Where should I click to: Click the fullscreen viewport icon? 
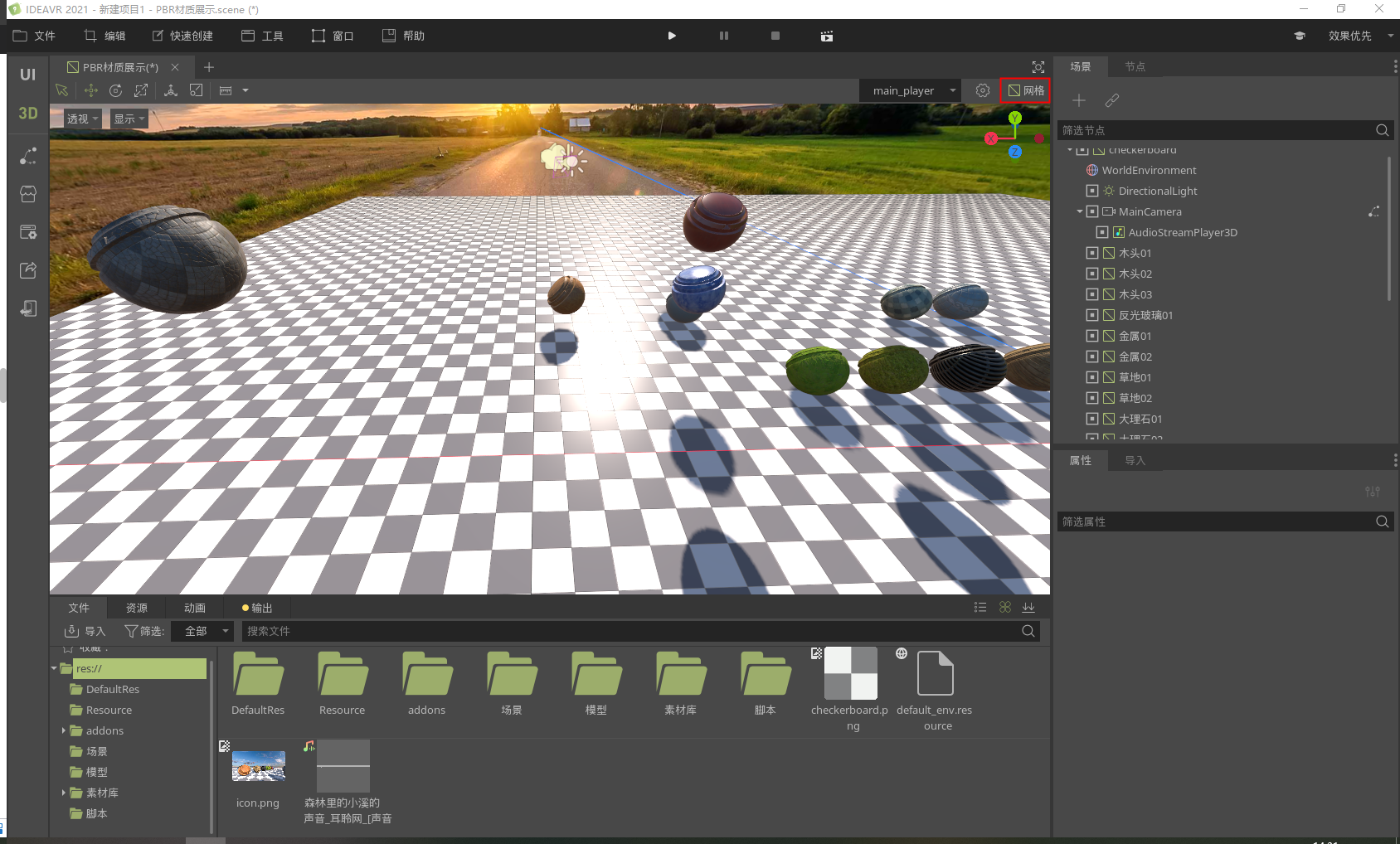pyautogui.click(x=1038, y=67)
